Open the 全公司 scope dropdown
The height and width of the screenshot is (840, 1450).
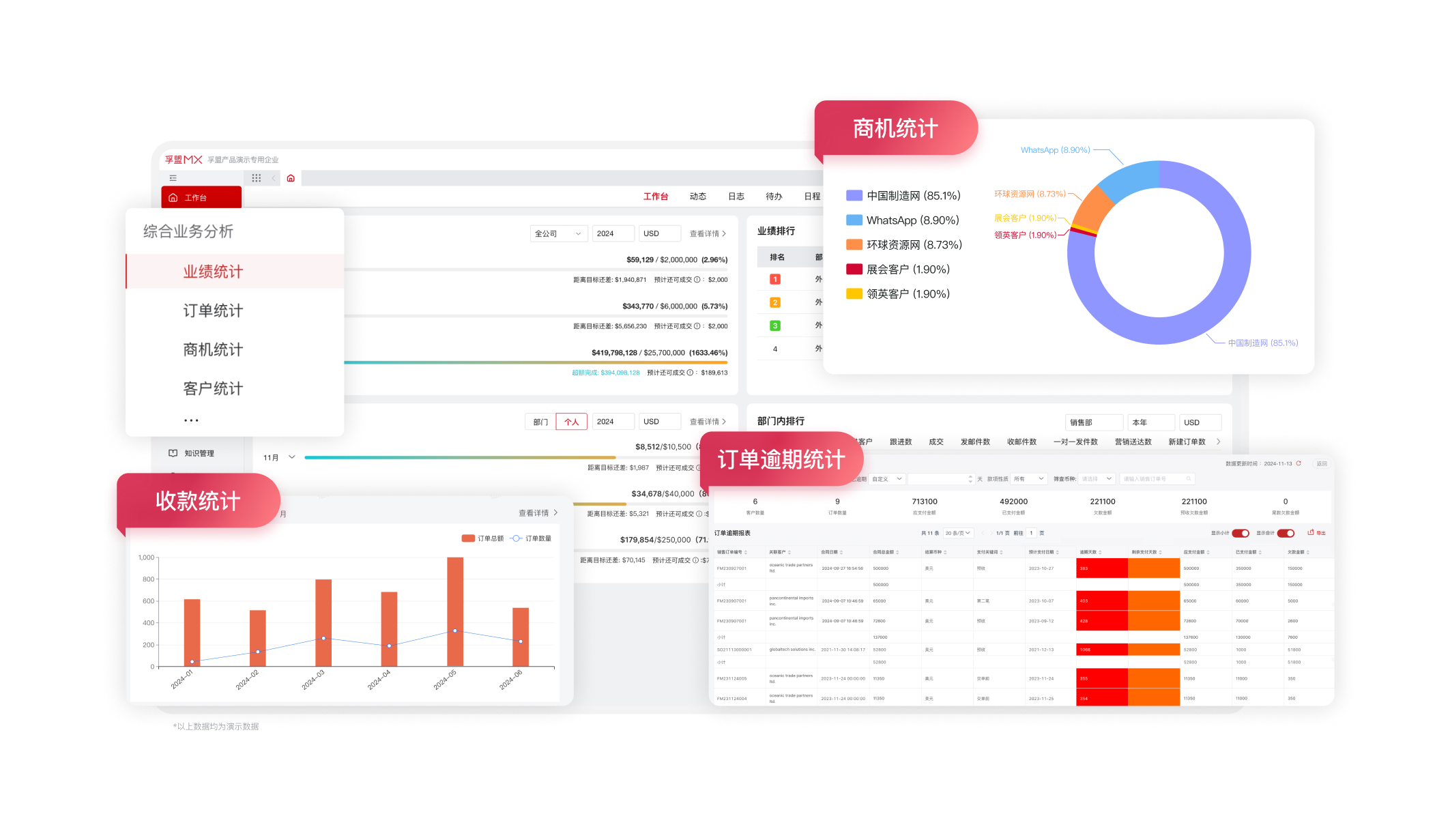point(558,233)
